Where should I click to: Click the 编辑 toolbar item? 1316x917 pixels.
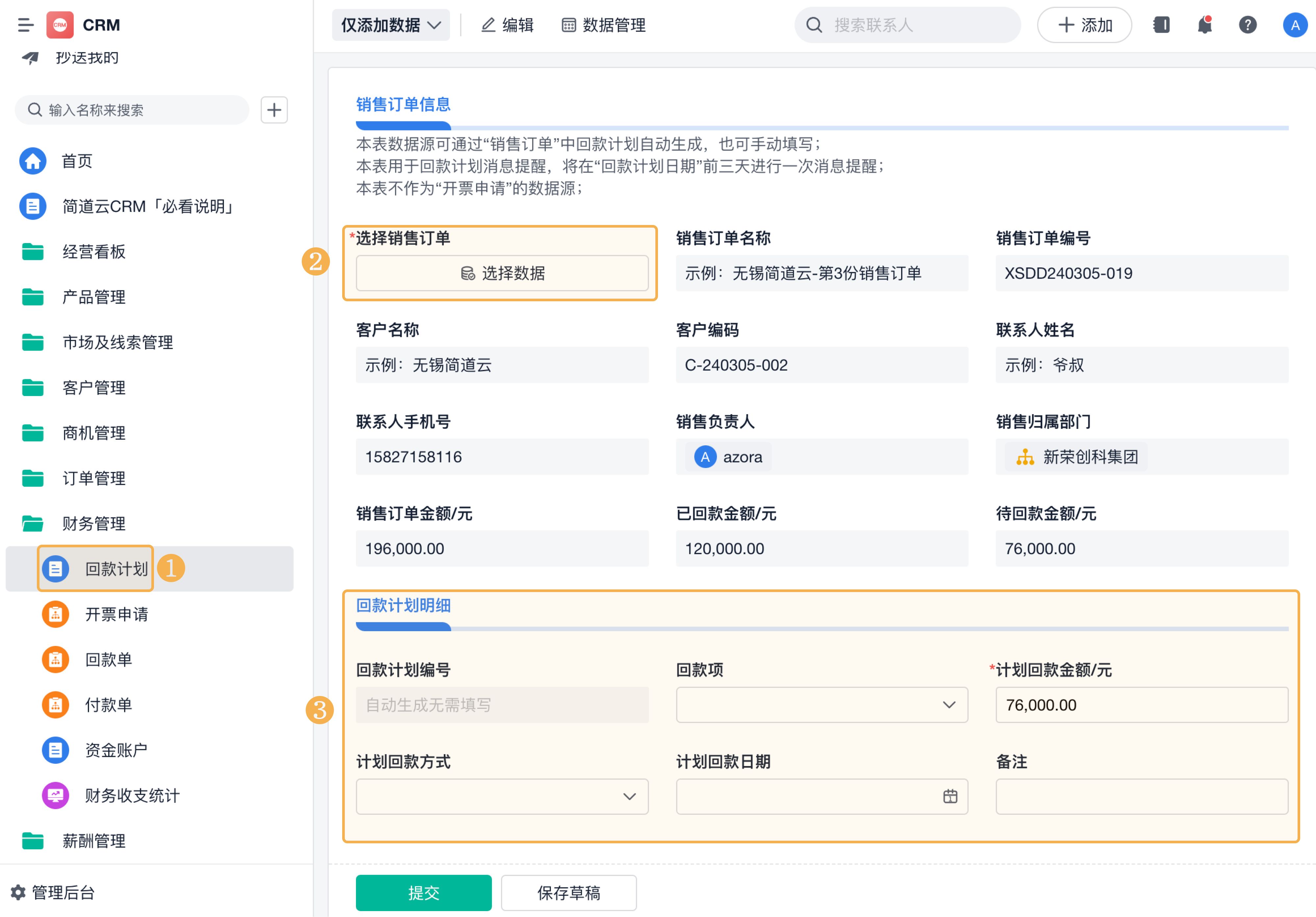508,25
